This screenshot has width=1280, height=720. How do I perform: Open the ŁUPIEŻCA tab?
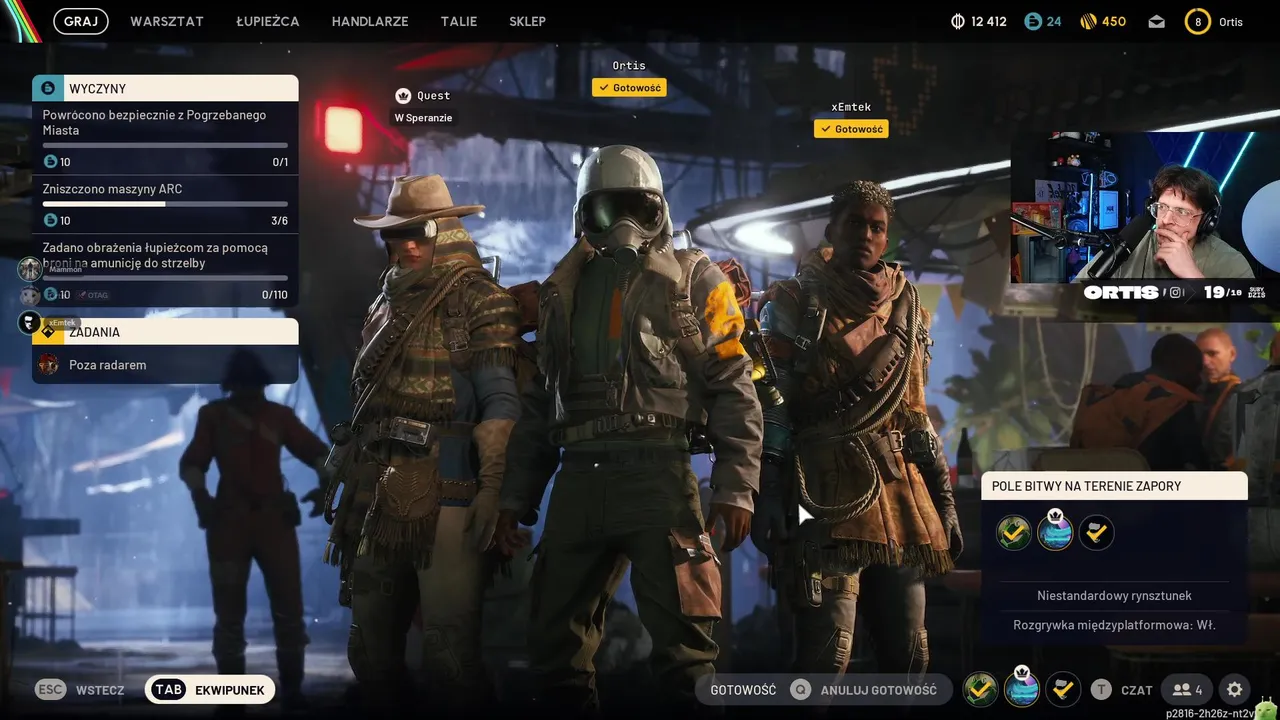click(268, 21)
